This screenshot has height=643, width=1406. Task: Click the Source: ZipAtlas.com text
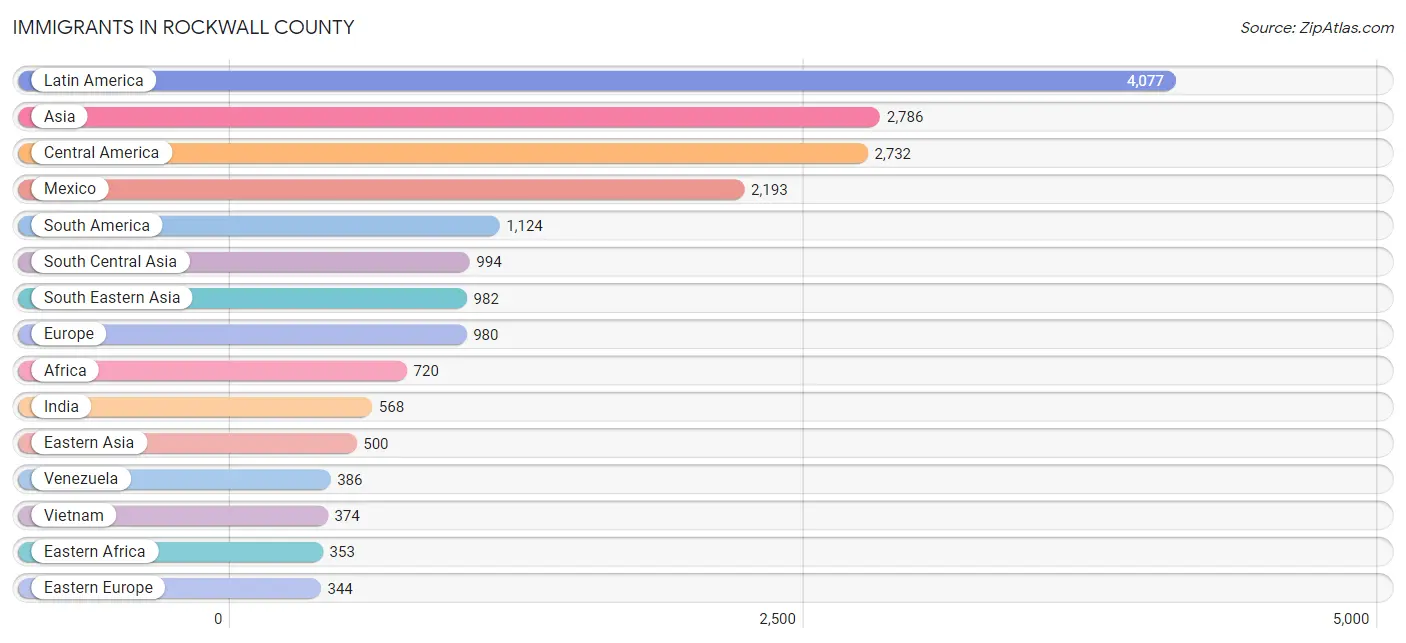[1317, 28]
